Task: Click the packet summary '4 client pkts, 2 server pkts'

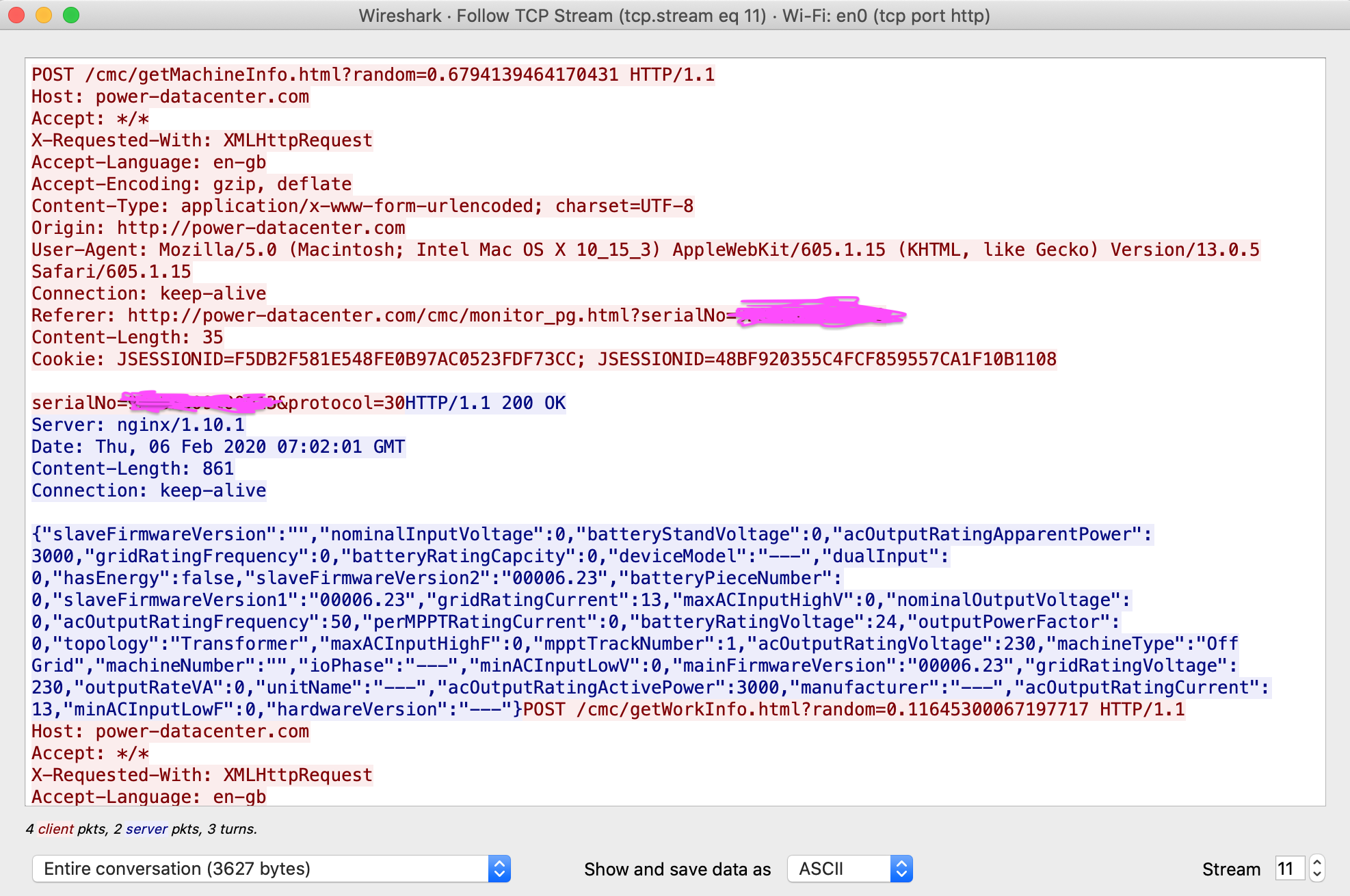Action: tap(141, 829)
